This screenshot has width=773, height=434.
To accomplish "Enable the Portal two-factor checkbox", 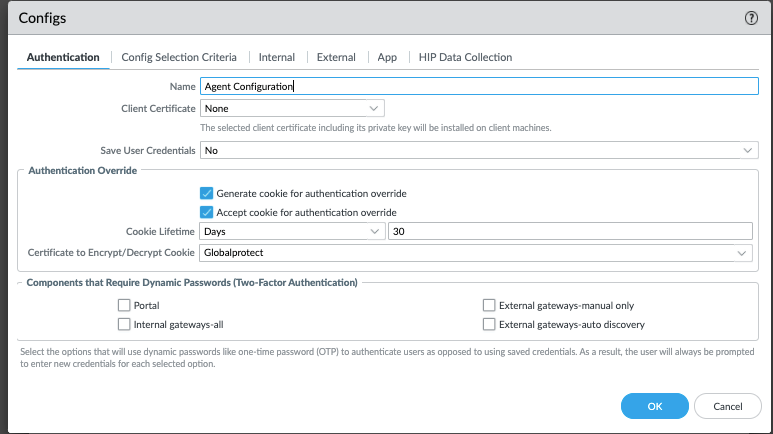I will pos(124,306).
